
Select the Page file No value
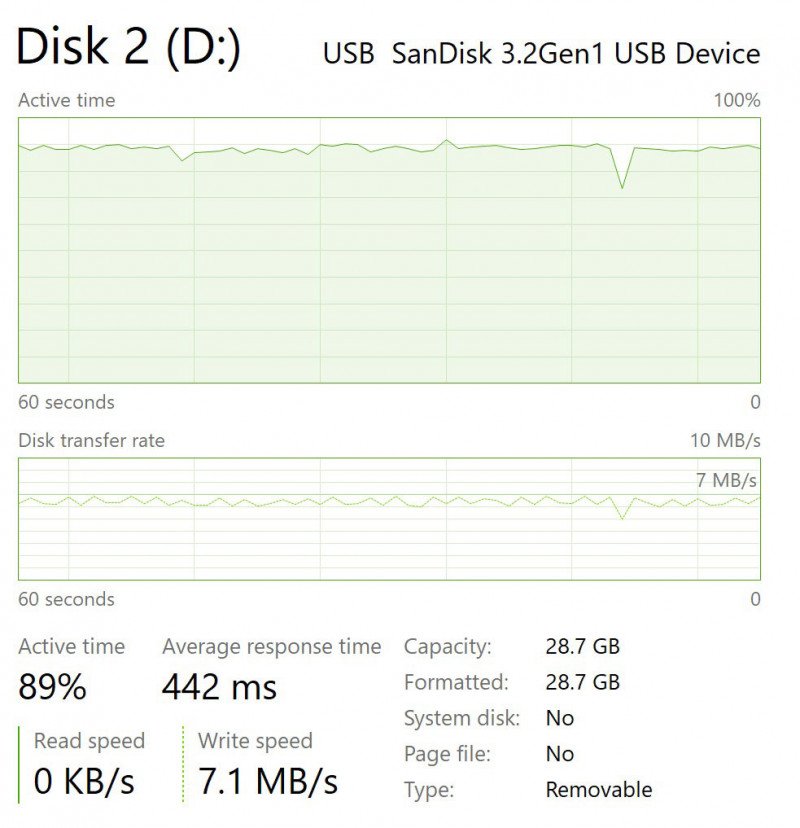(x=559, y=754)
